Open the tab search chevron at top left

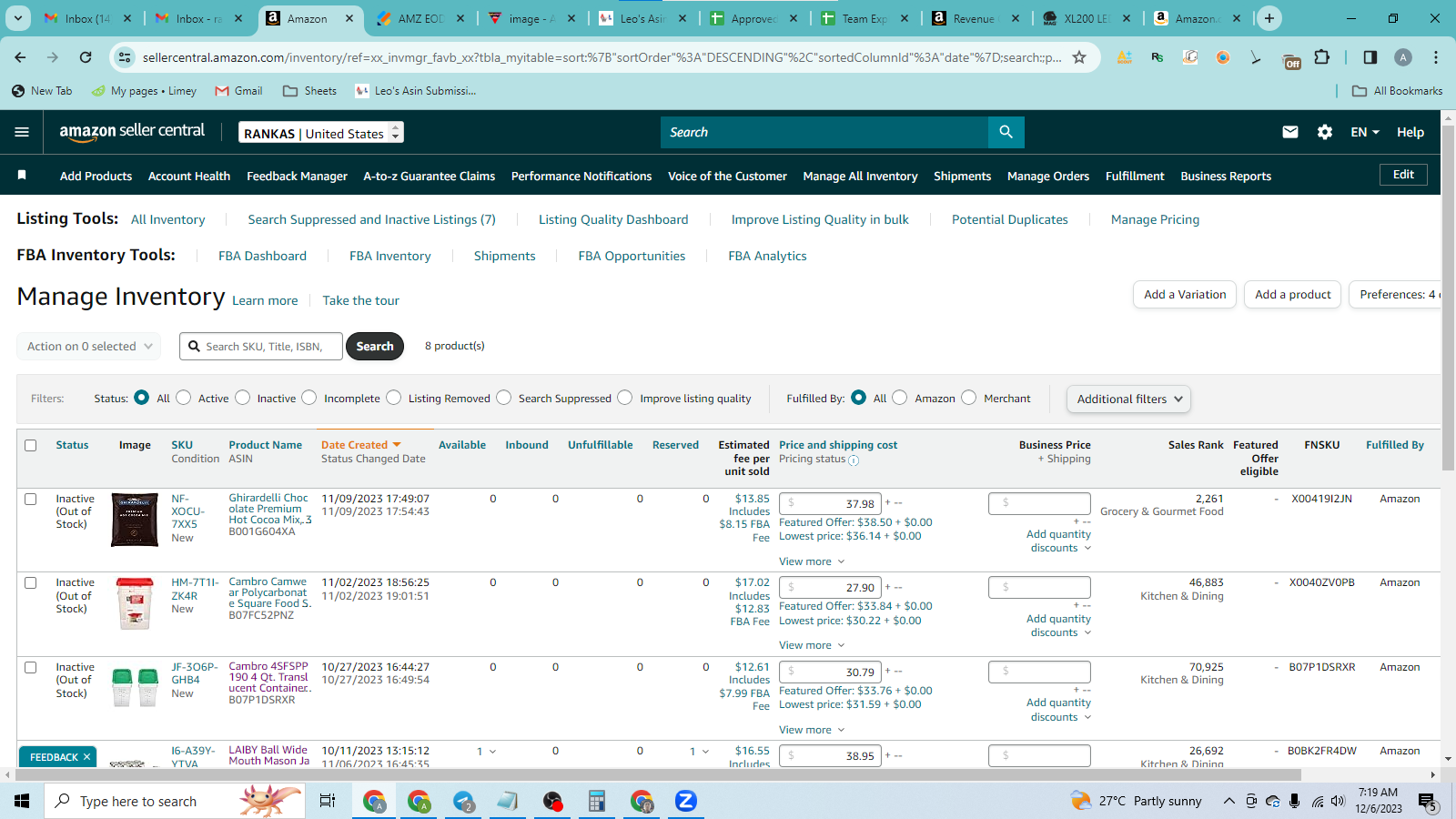click(x=18, y=18)
